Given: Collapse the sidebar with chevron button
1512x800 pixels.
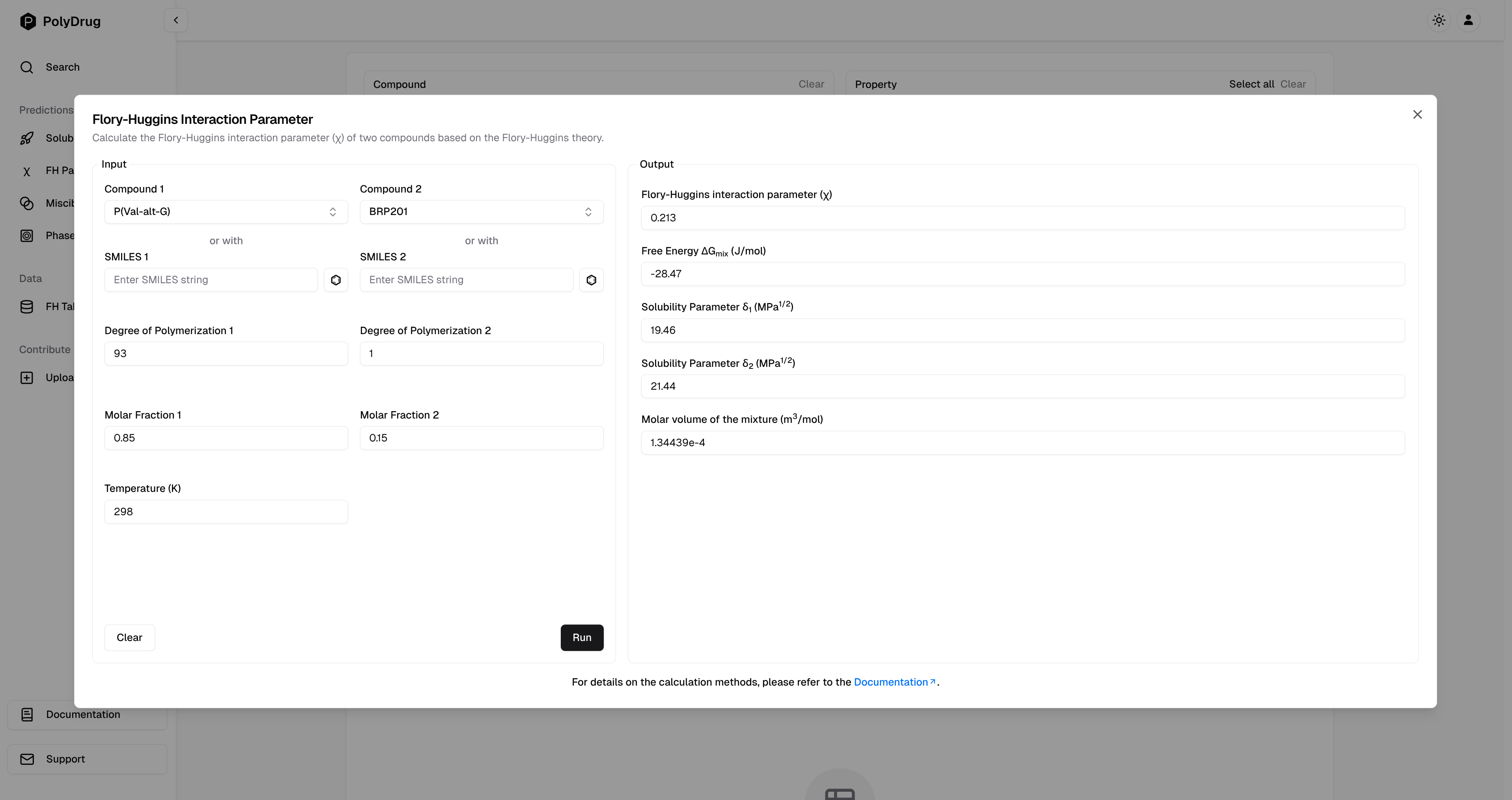Looking at the screenshot, I should [x=175, y=21].
